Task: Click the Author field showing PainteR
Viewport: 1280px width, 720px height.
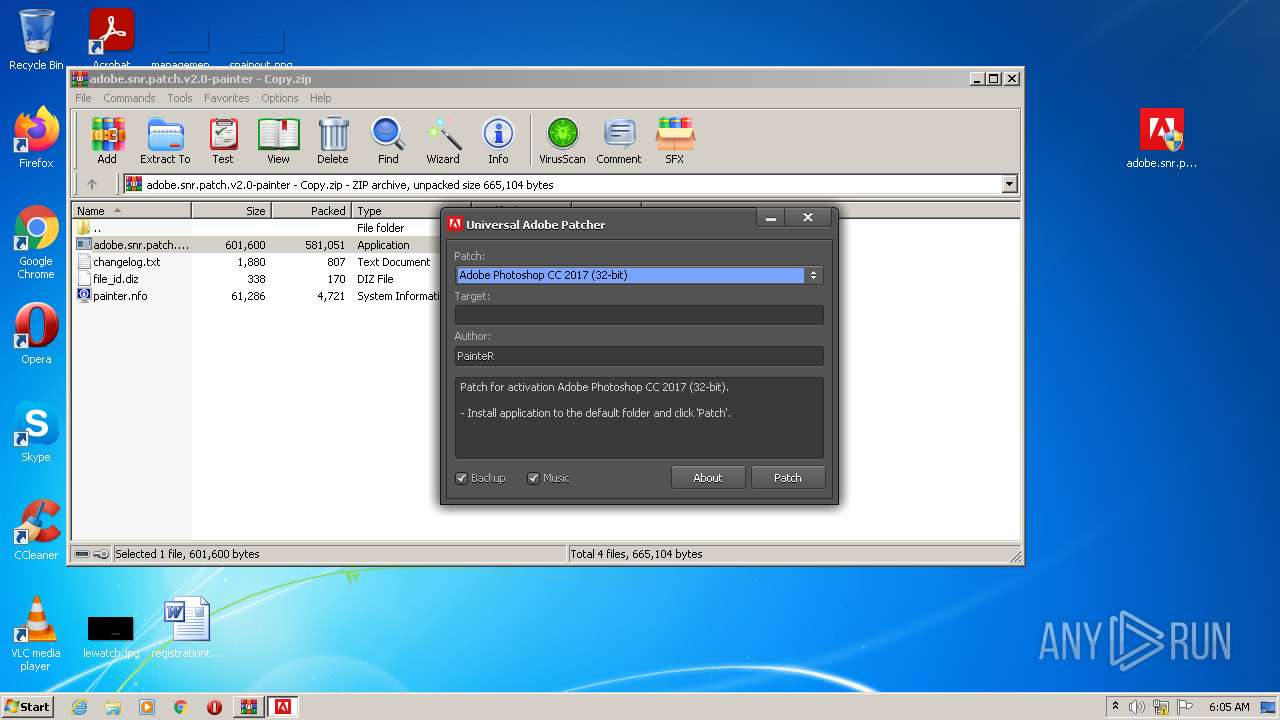Action: (639, 356)
